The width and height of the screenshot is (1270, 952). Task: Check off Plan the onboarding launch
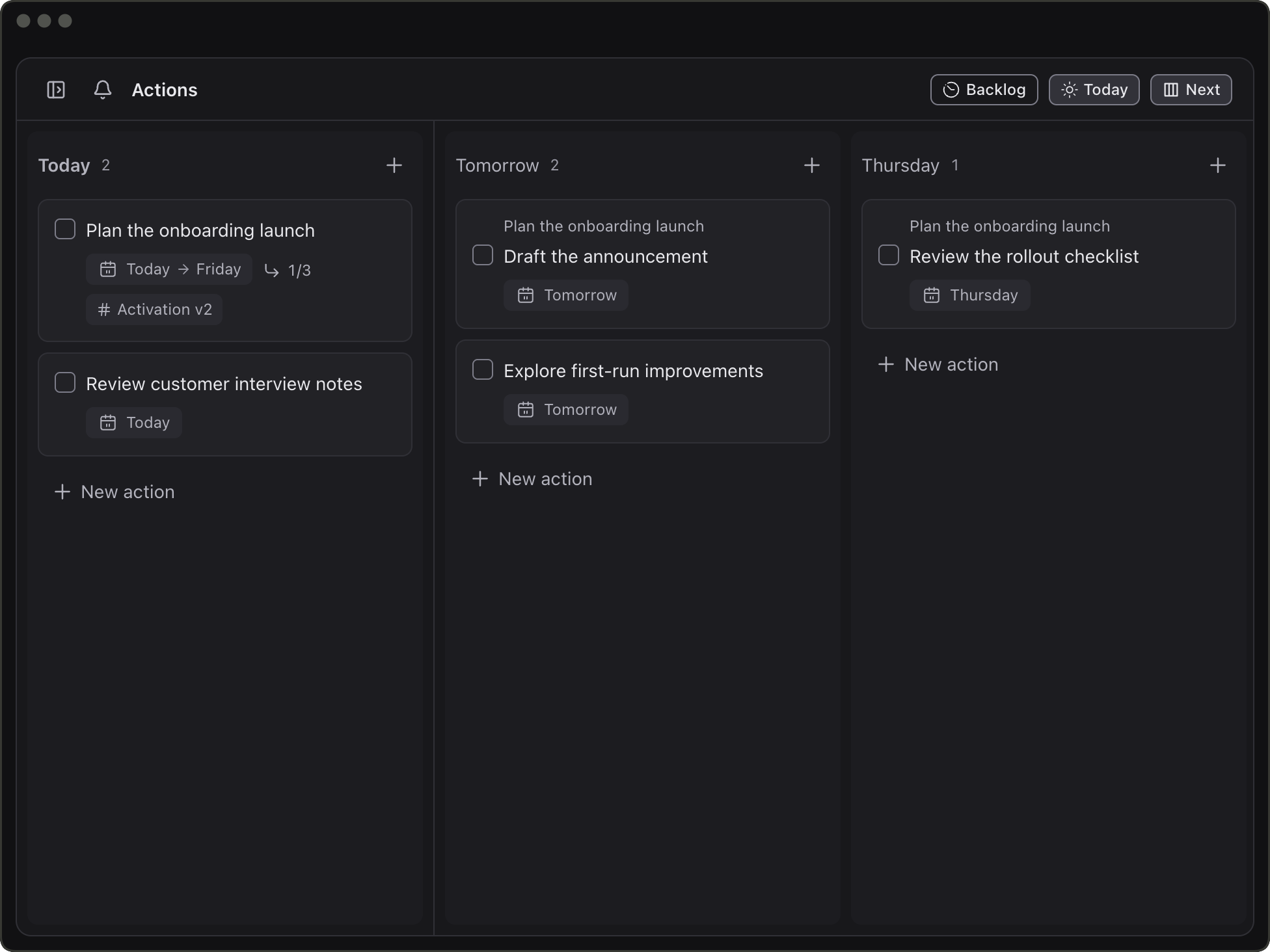65,229
